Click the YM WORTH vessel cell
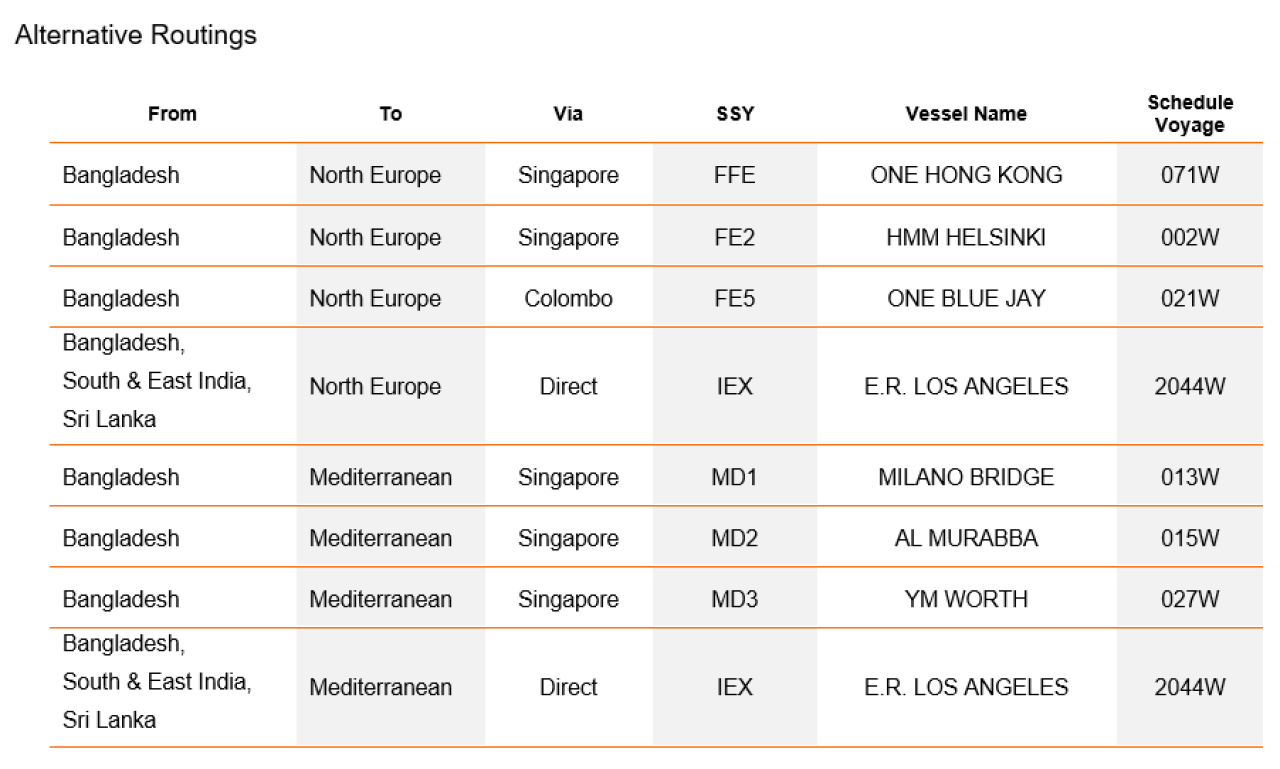The image size is (1280, 769). point(966,599)
